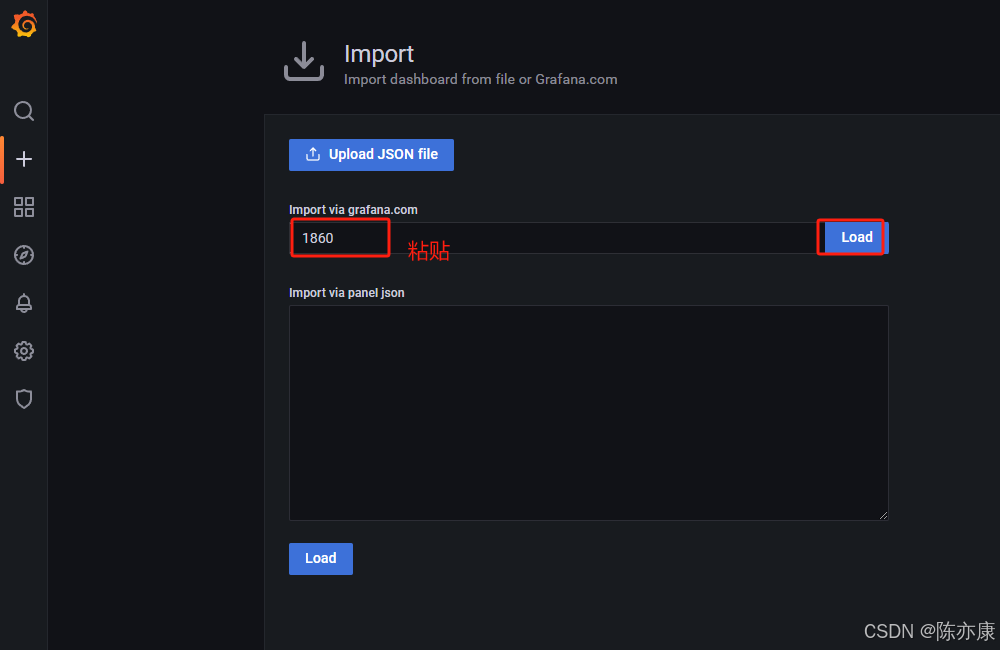This screenshot has height=650, width=1000.
Task: Click the bottom Load button under panel json
Action: coord(321,559)
